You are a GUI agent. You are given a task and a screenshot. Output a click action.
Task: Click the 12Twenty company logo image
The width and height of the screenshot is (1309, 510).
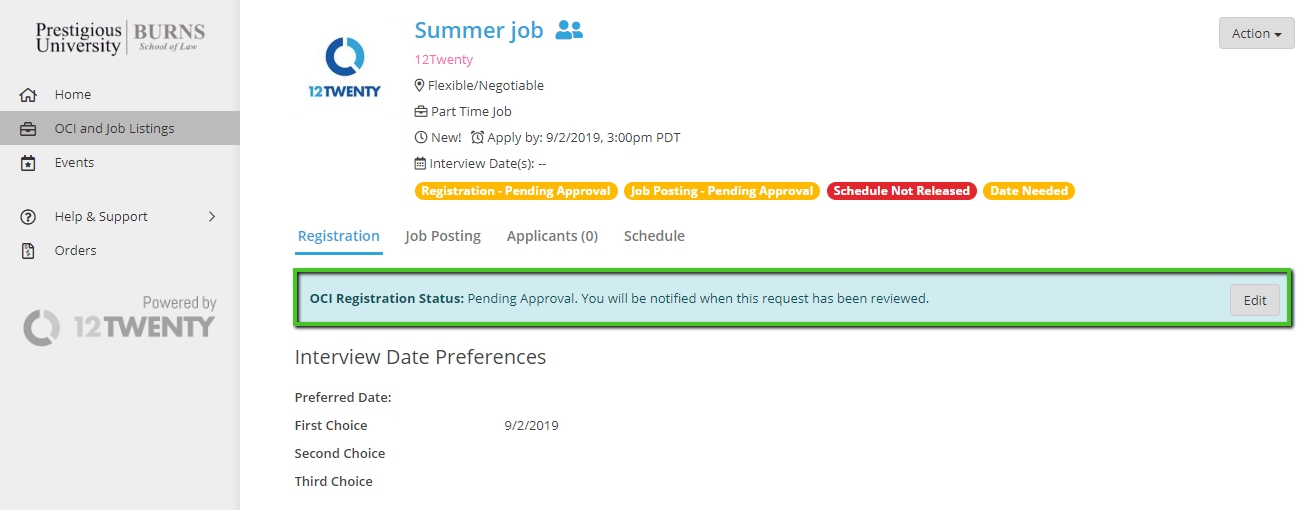pos(345,66)
